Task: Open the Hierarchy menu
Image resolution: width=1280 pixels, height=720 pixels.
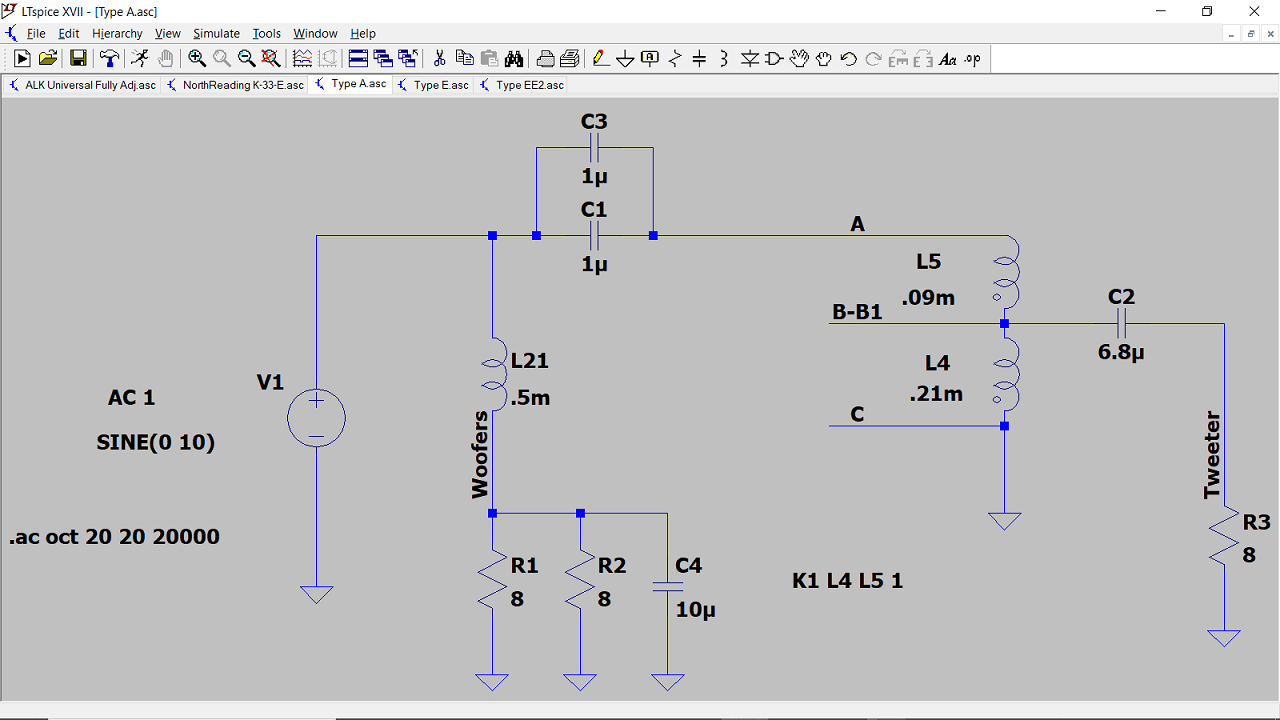Action: pyautogui.click(x=117, y=33)
